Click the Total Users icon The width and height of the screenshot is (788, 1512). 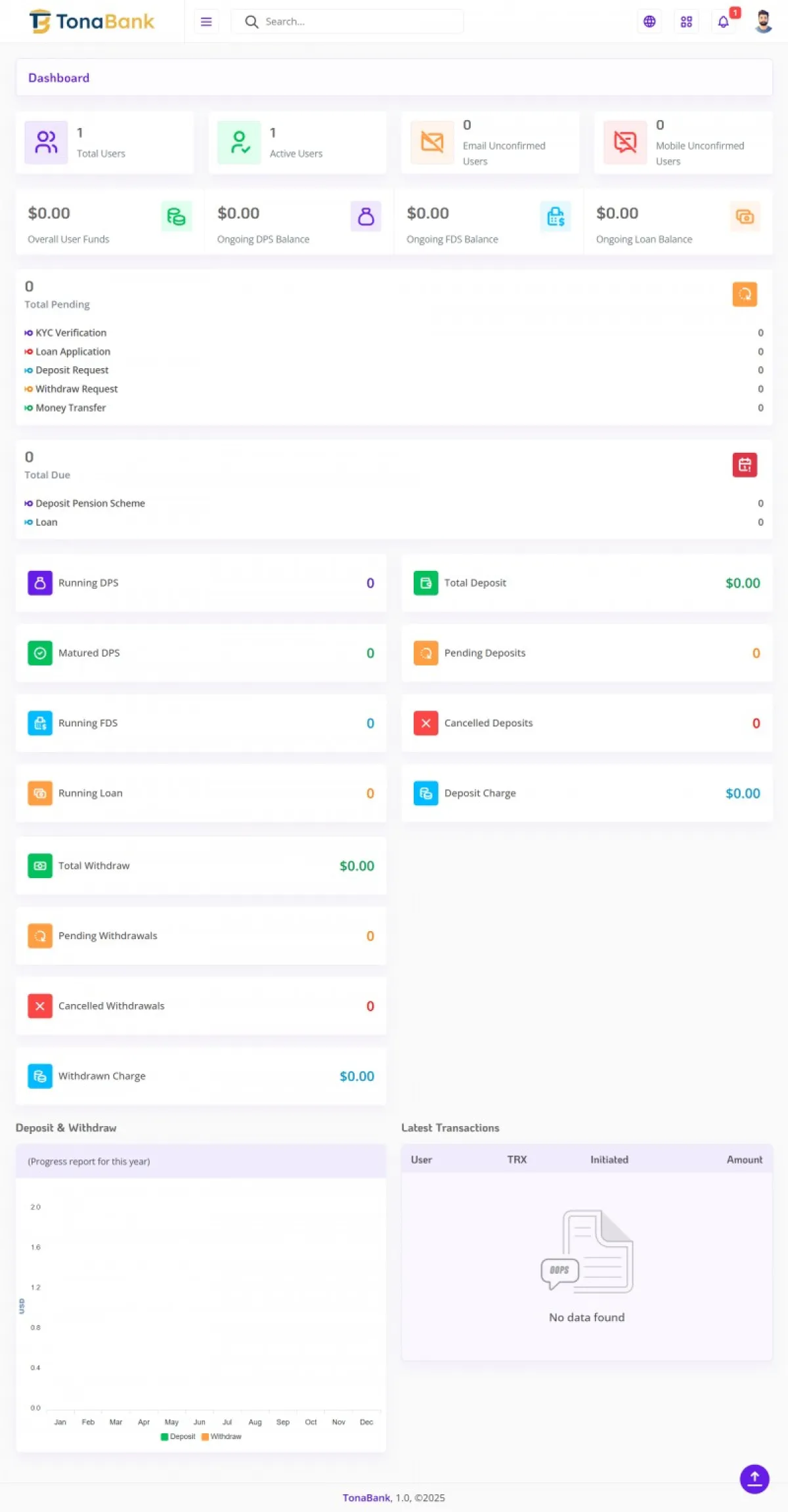tap(46, 142)
